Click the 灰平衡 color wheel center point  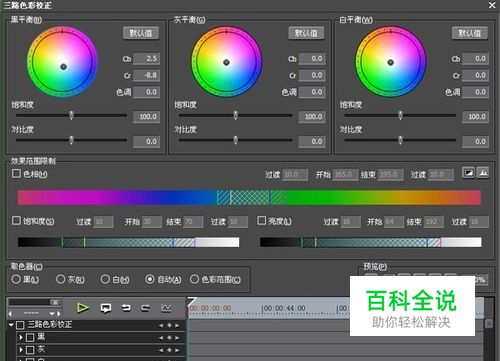(x=226, y=62)
